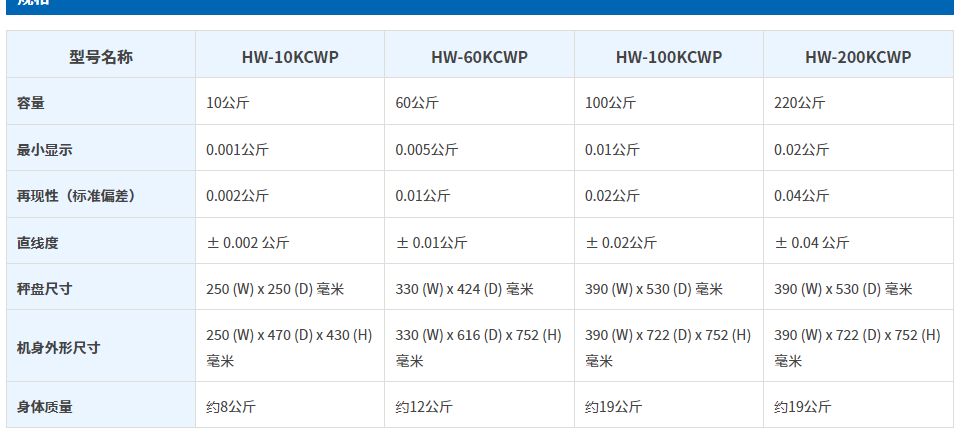
Task: Select the 身体质量 row label
Action: [45, 407]
